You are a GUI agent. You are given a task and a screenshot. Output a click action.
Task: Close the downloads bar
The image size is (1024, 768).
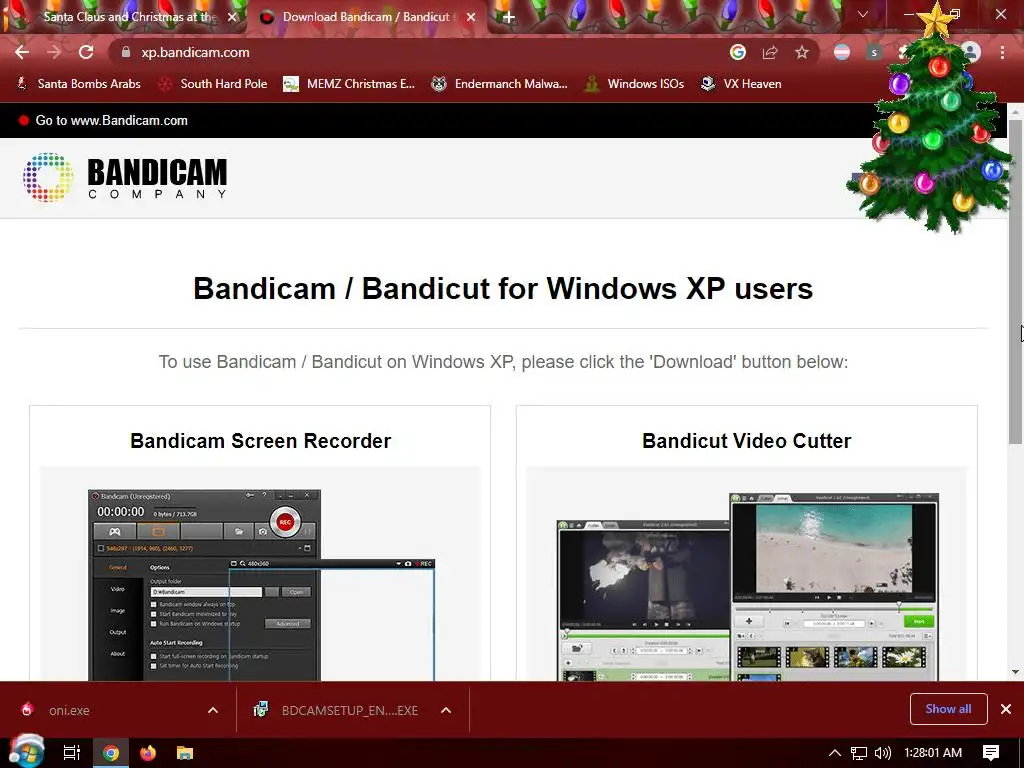tap(1006, 709)
